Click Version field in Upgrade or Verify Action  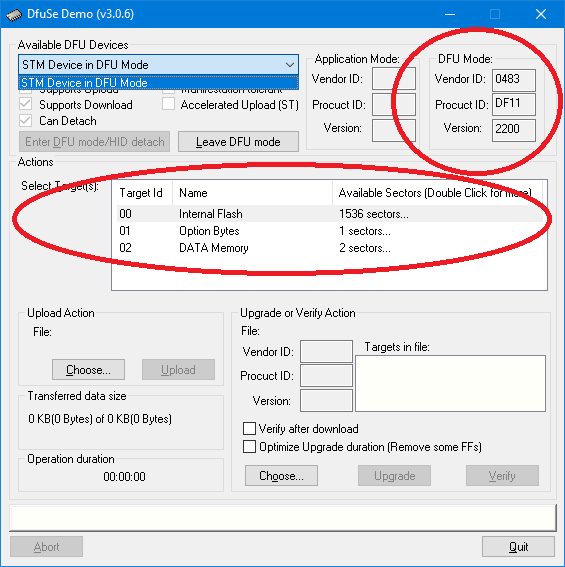[x=326, y=401]
